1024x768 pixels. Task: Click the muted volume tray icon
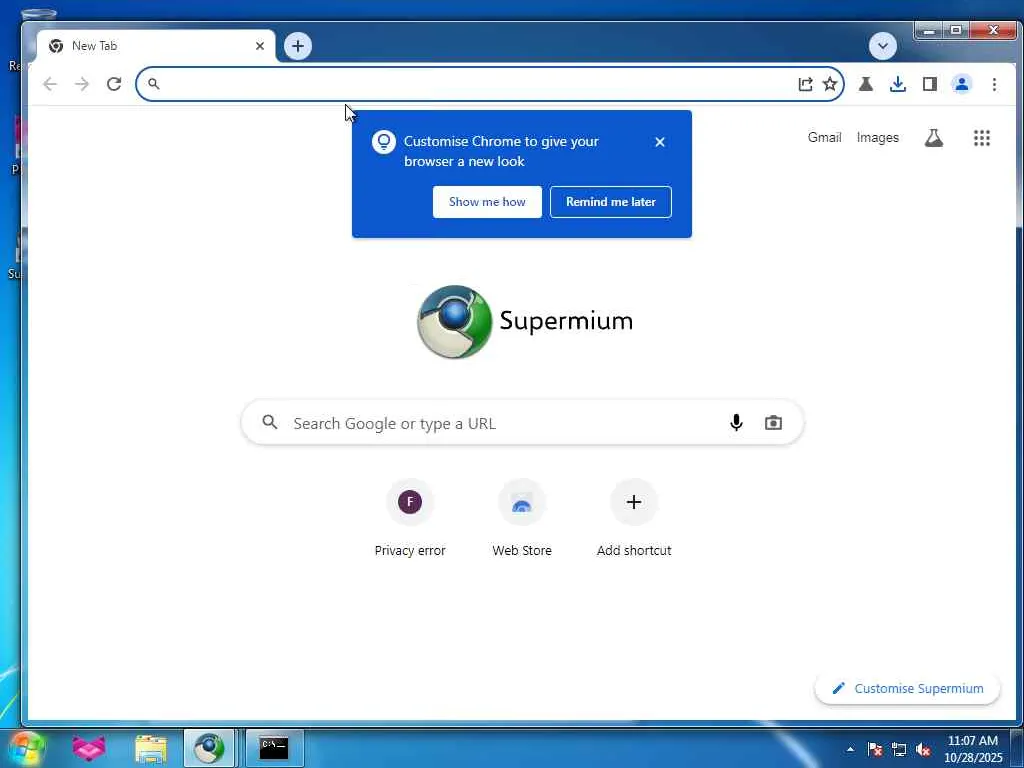tap(923, 750)
